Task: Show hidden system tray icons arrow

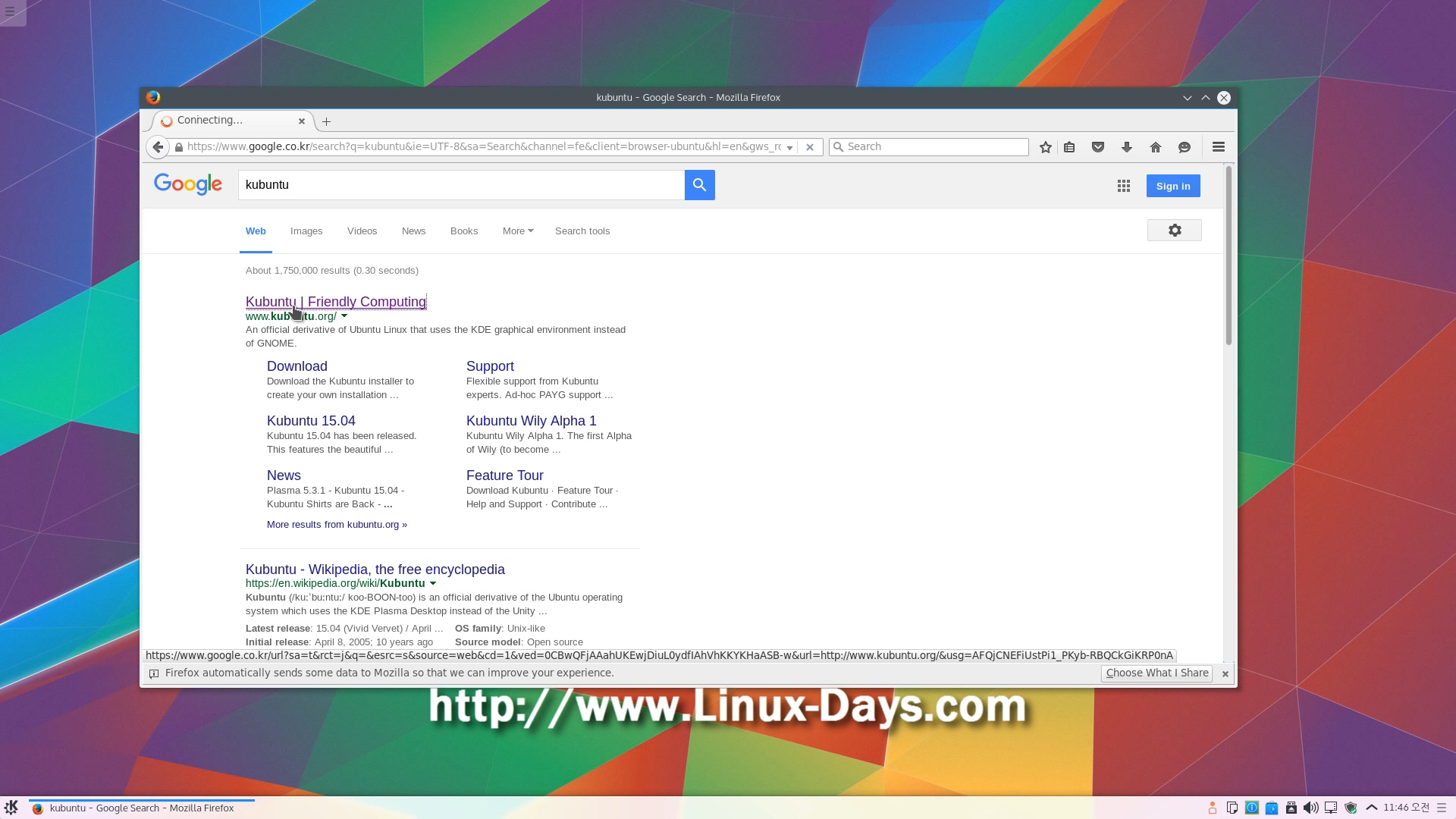Action: point(1371,808)
